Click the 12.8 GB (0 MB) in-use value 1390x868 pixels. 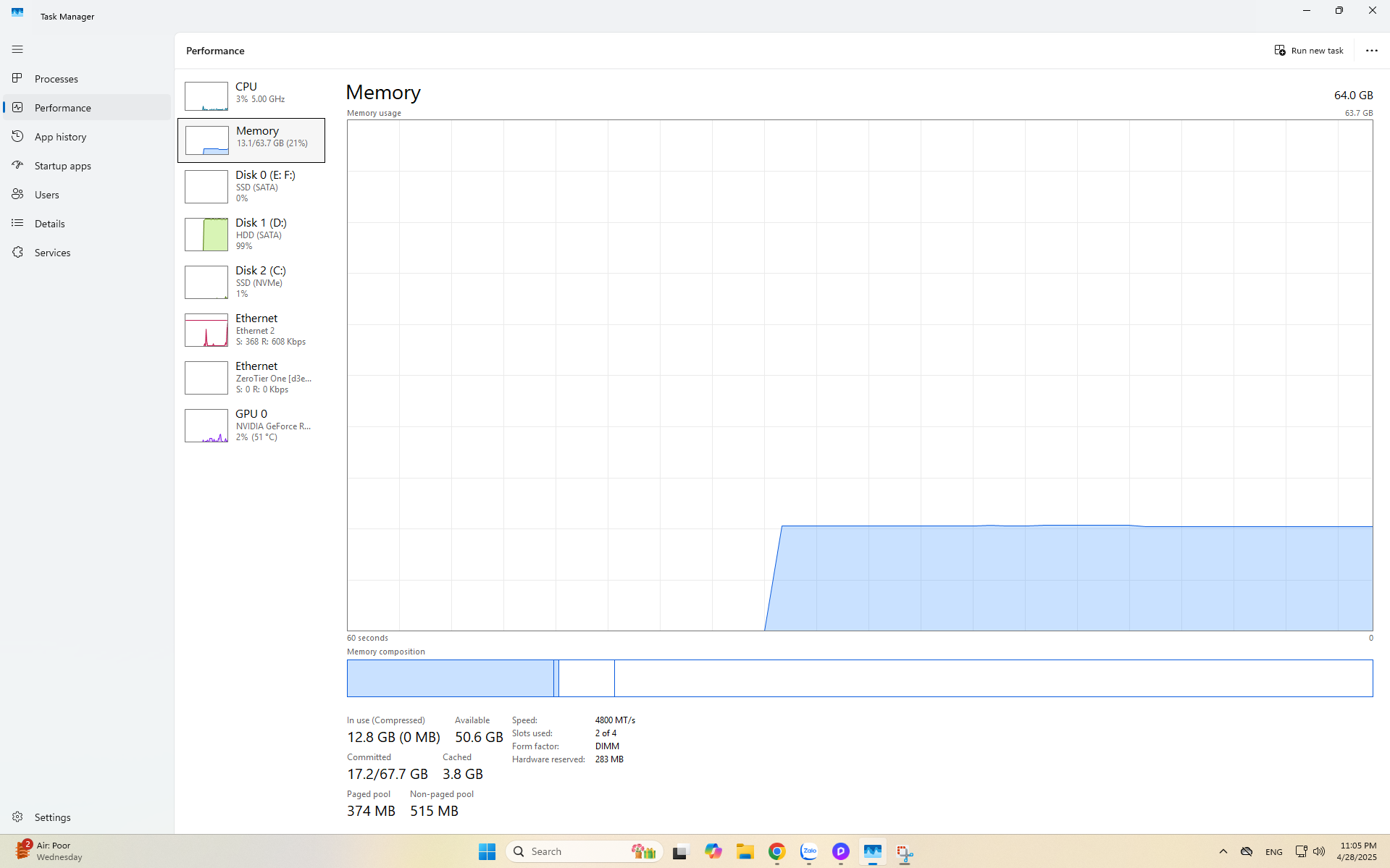(x=393, y=737)
